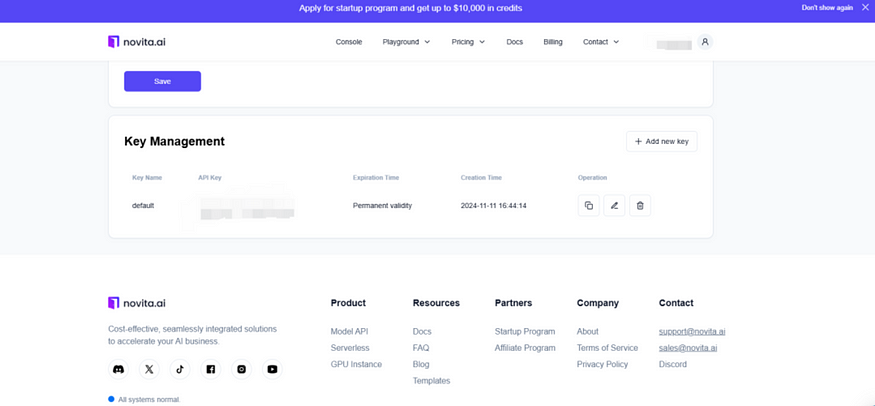
Task: Open the YouTube social icon
Action: pyautogui.click(x=272, y=369)
